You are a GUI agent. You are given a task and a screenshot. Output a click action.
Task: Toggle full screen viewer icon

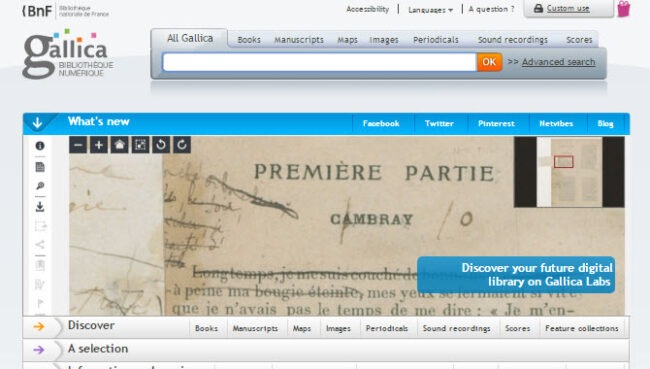[140, 145]
